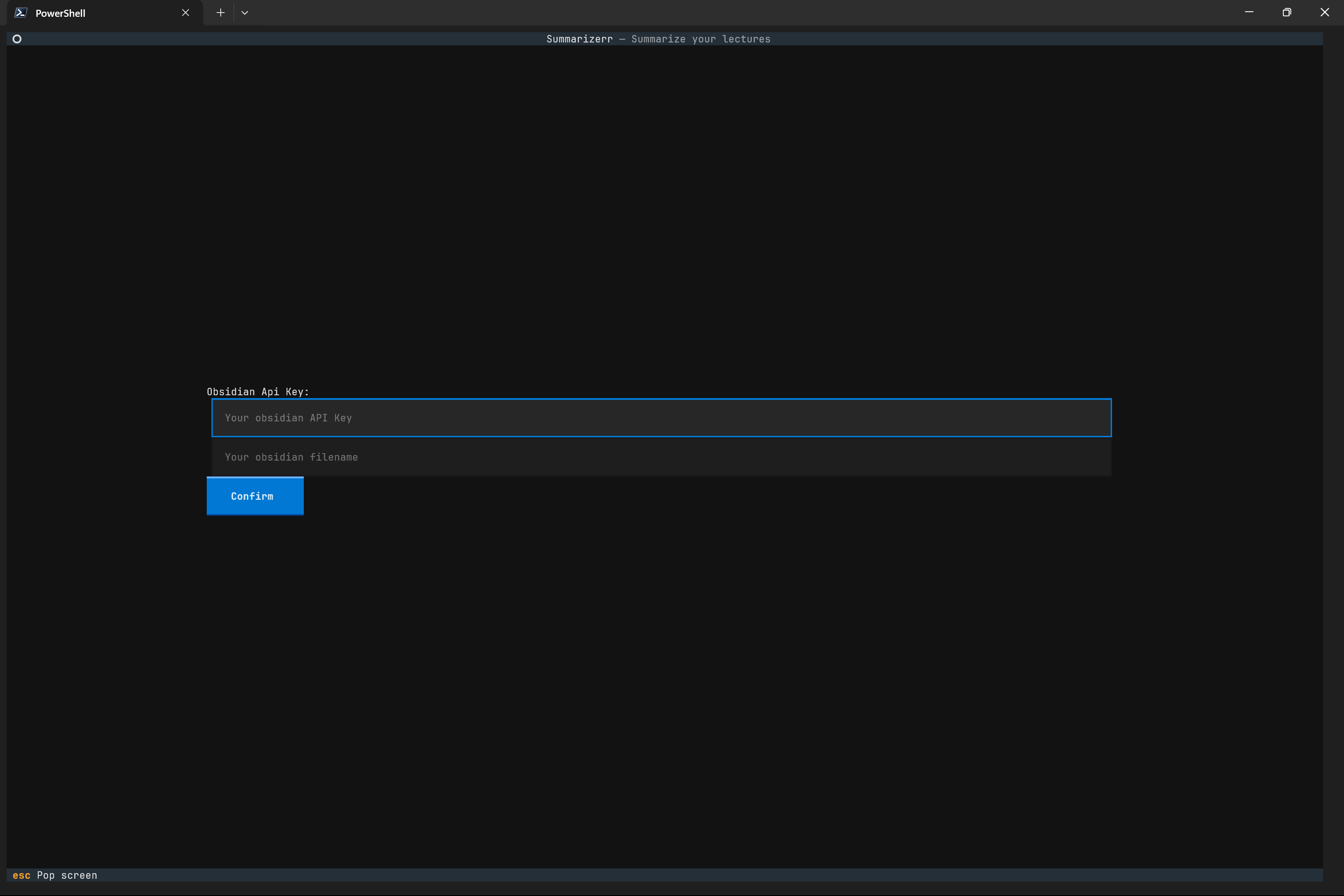Viewport: 1344px width, 896px height.
Task: Close the terminal window
Action: [1324, 13]
